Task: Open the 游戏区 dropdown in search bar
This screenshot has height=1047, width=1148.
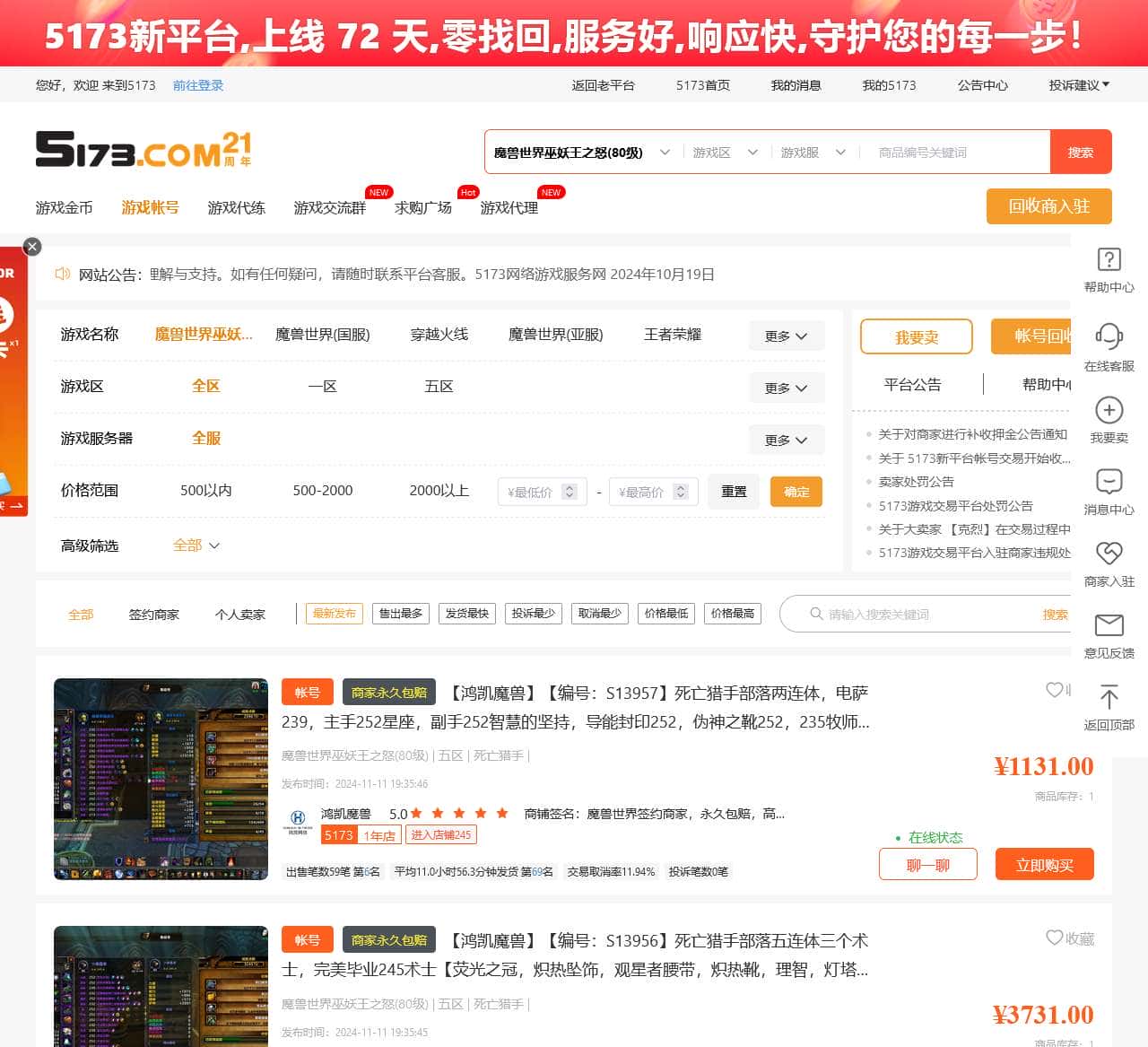Action: (726, 153)
